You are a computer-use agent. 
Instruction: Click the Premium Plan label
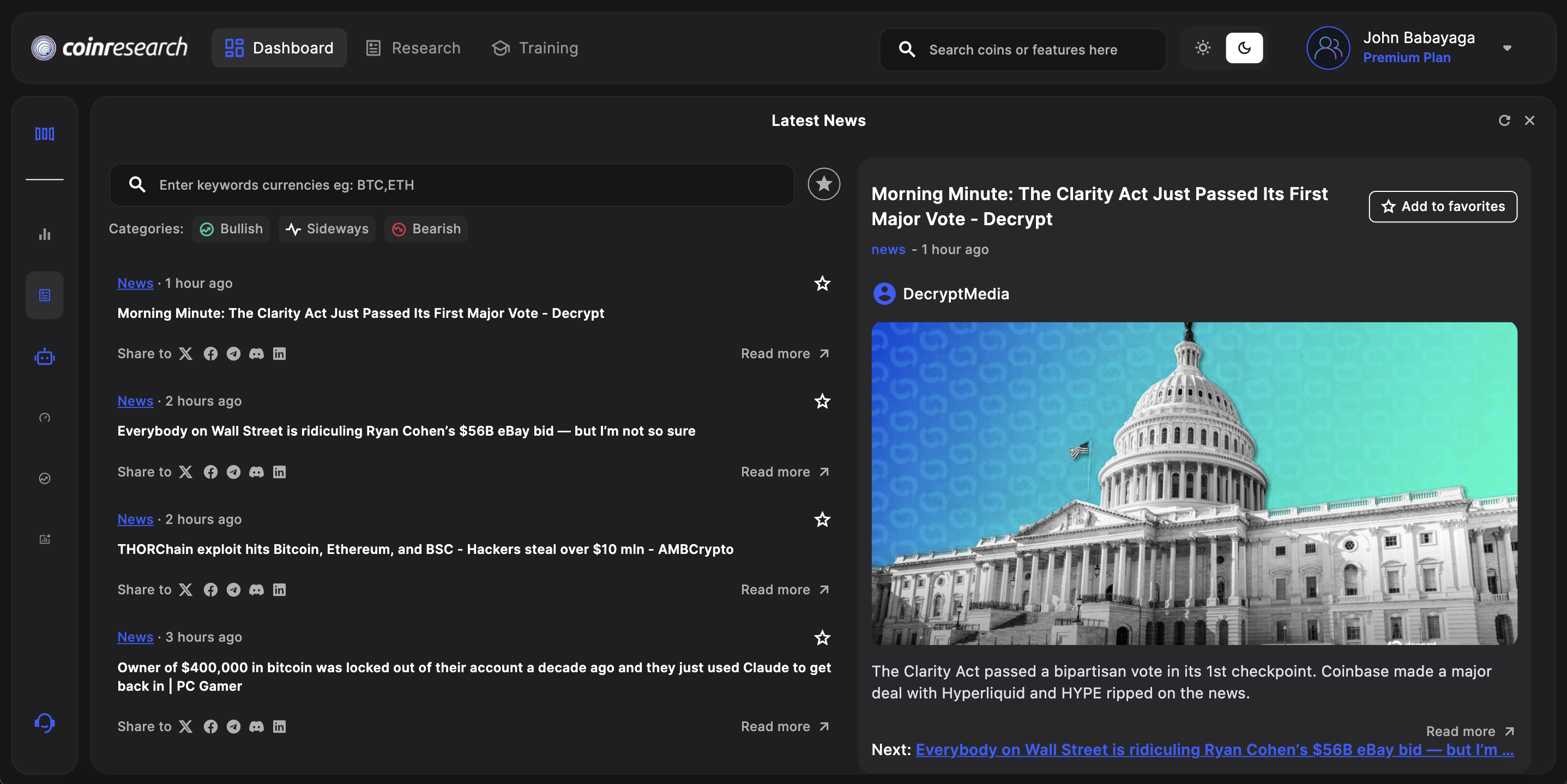(1406, 57)
